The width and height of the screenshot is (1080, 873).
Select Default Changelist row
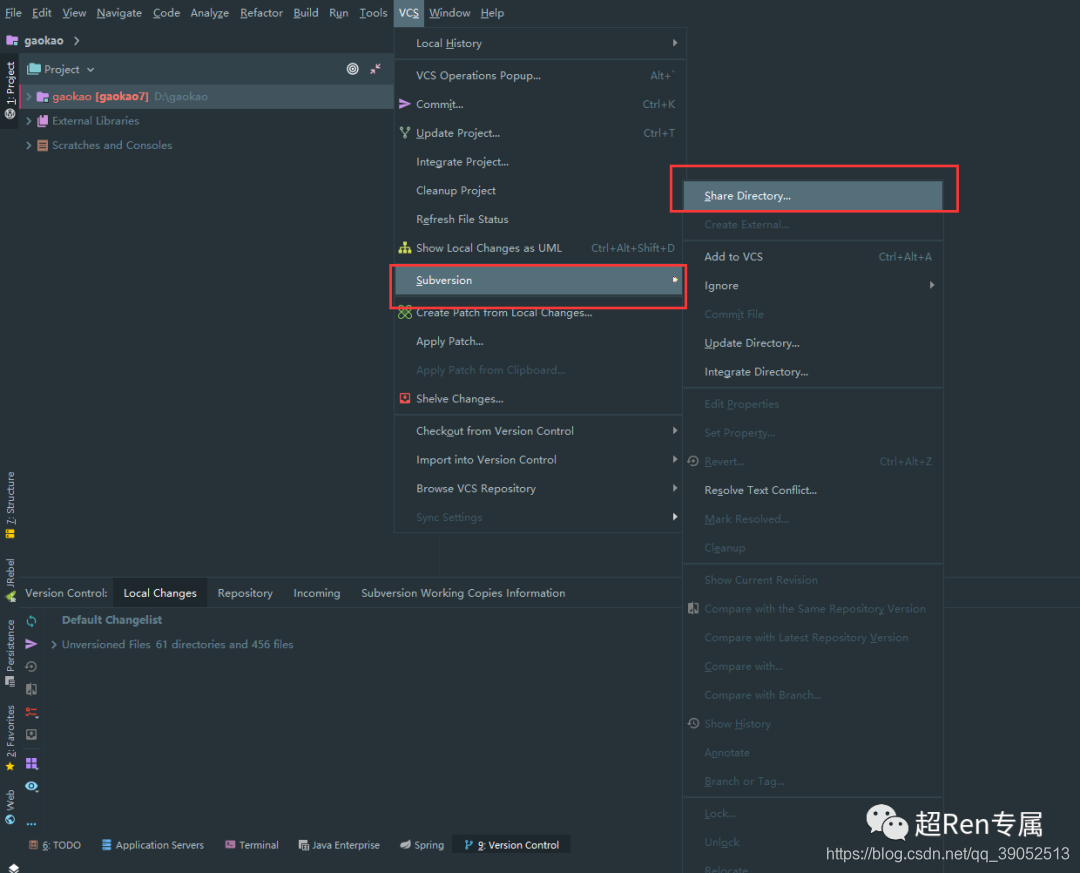(112, 620)
